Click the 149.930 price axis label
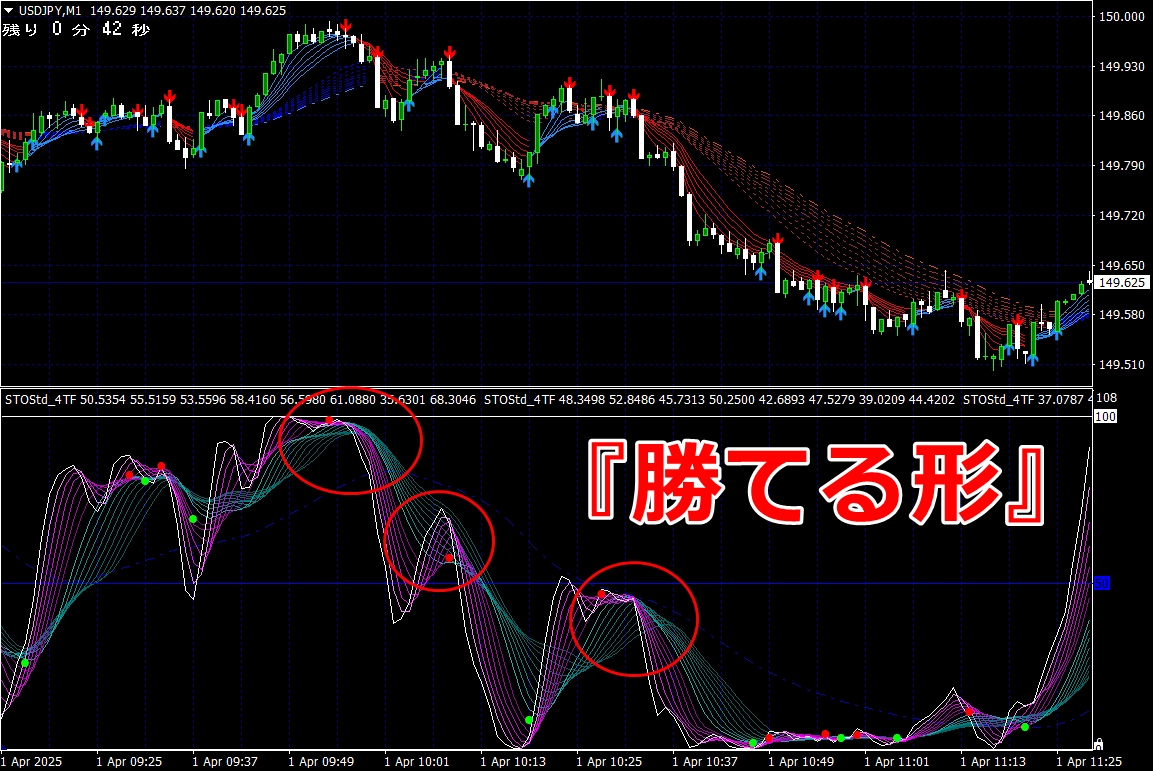Viewport: 1153px width, 771px height. point(1121,67)
